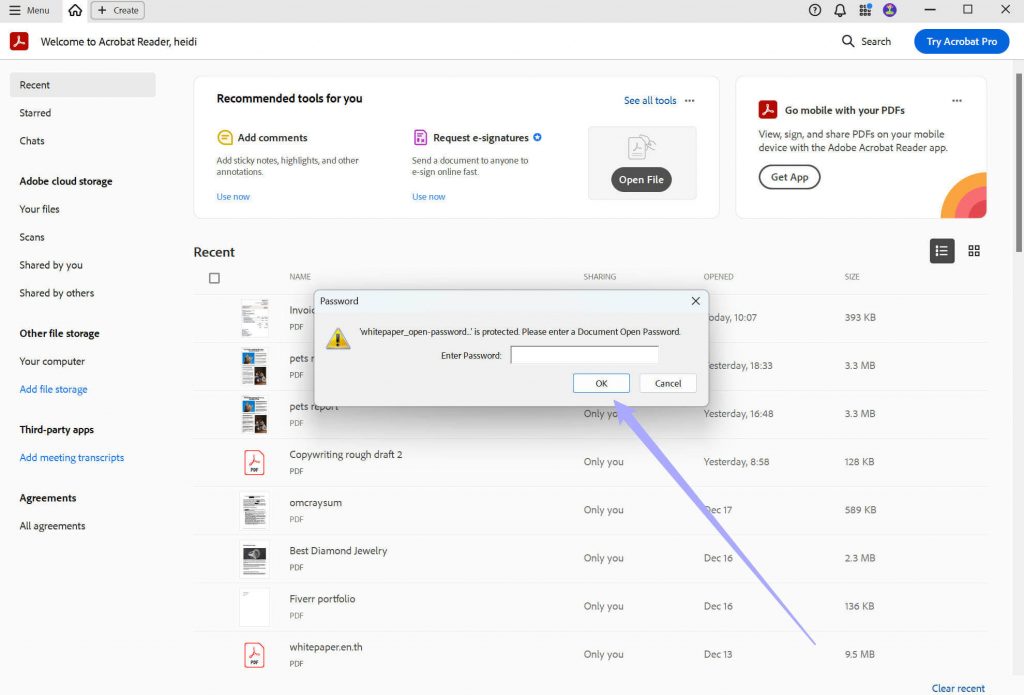
Task: Click the OK button in the Password dialog
Action: [600, 383]
